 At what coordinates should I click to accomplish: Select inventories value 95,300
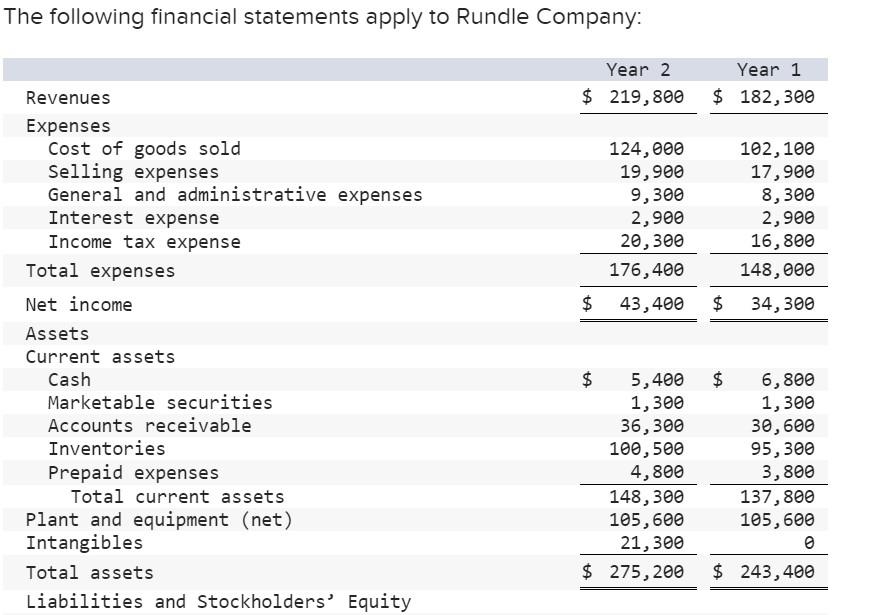coord(783,449)
